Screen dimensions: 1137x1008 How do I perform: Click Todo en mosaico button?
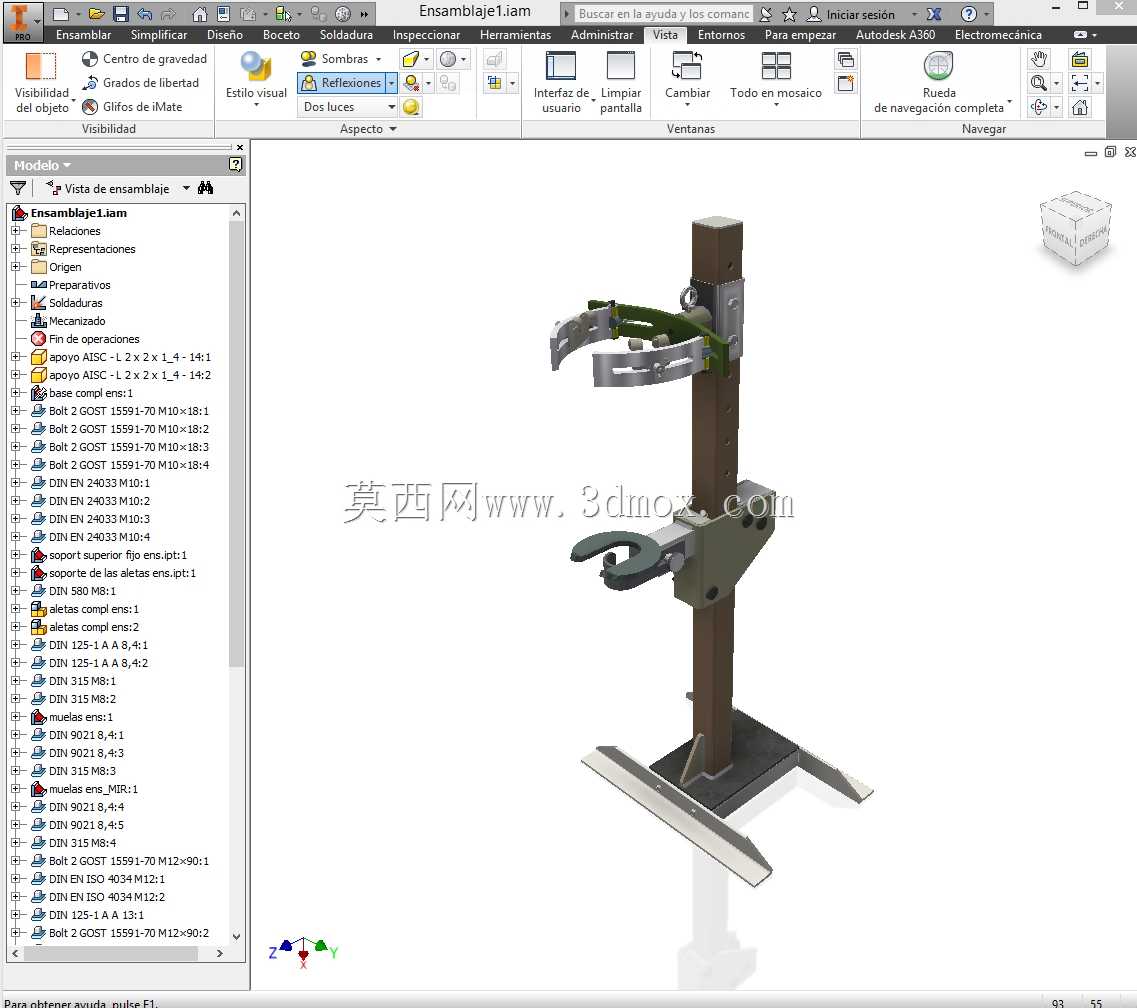tap(776, 78)
